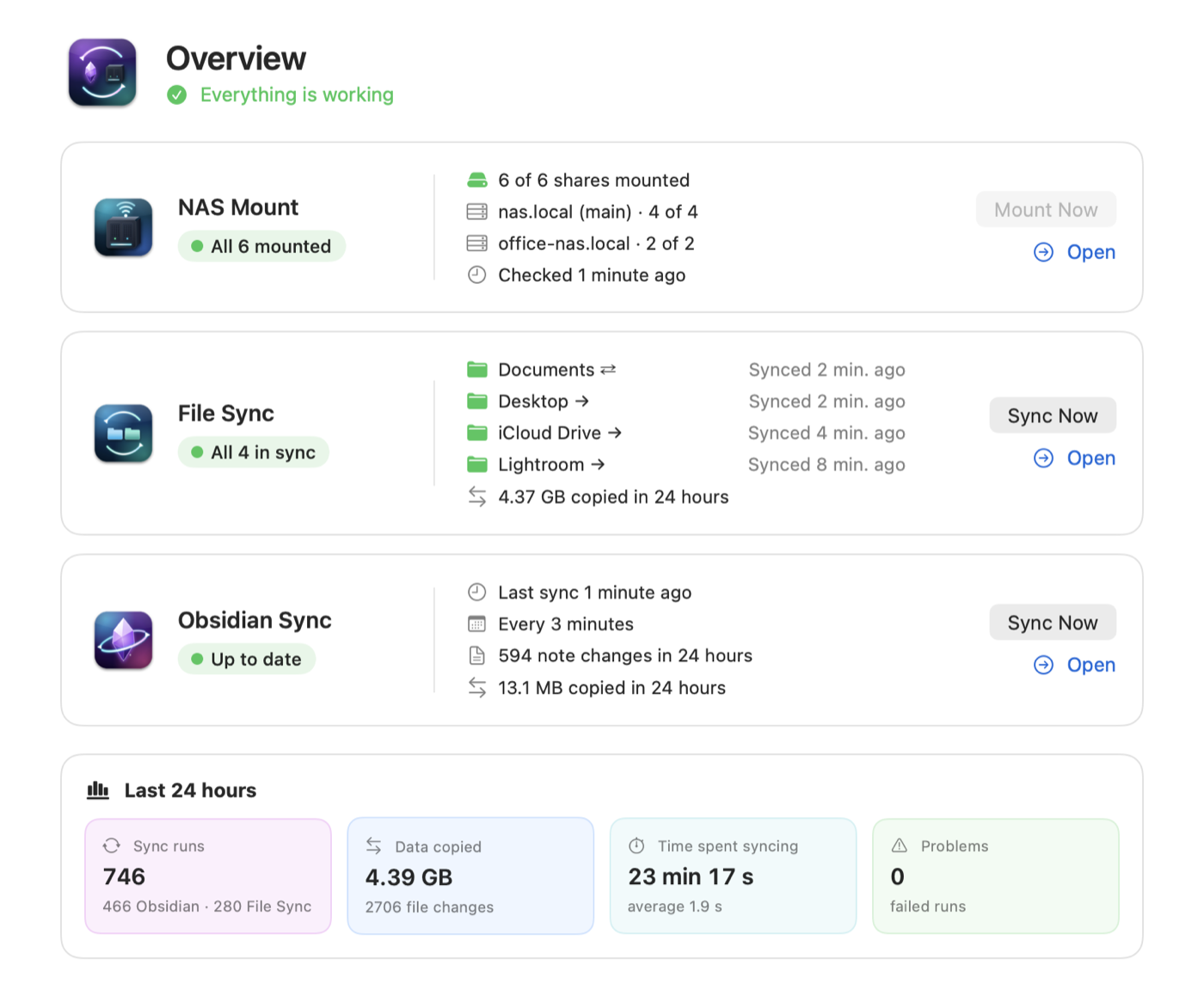
Task: Click the All 6 mounted status badge
Action: [261, 246]
